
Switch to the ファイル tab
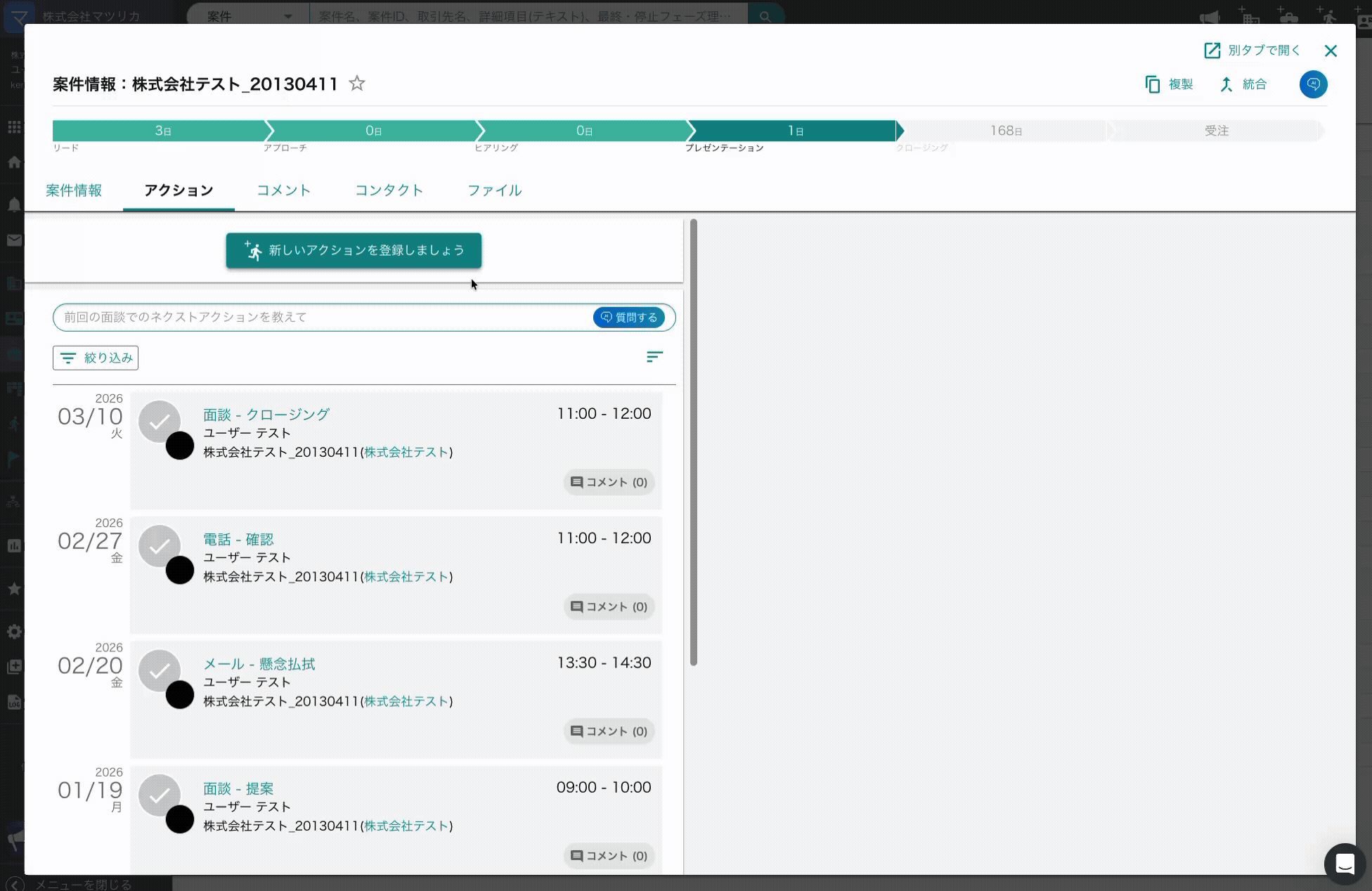point(494,190)
